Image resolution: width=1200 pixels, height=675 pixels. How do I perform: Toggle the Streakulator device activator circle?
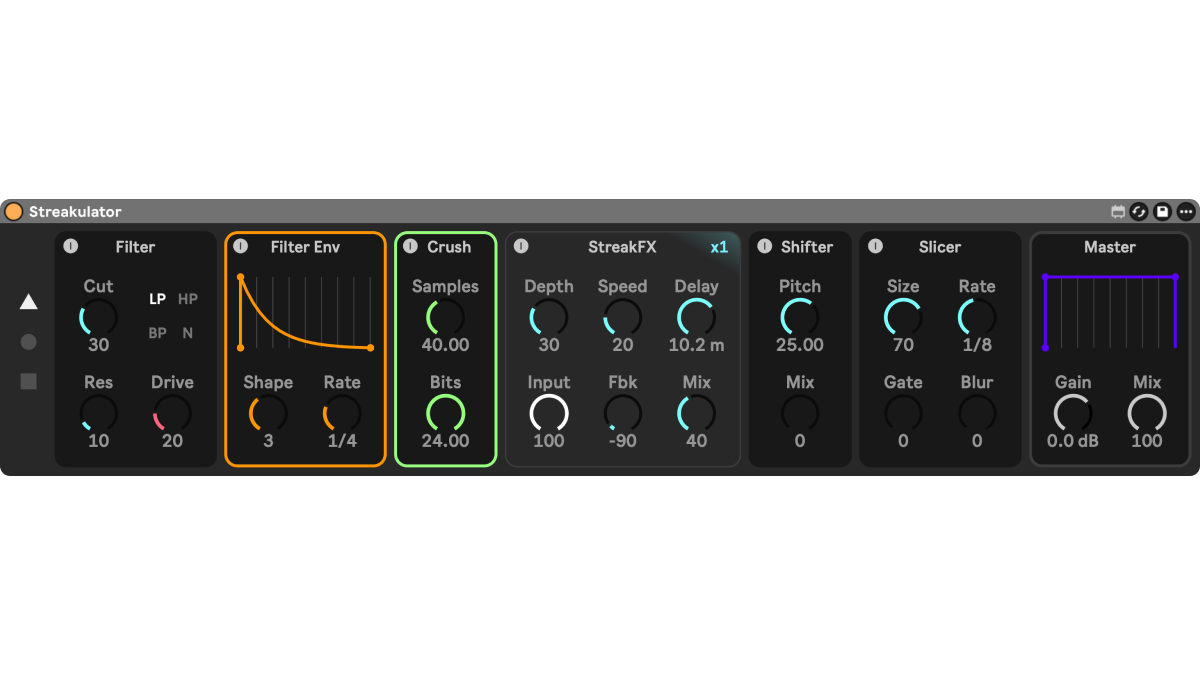pyautogui.click(x=13, y=212)
